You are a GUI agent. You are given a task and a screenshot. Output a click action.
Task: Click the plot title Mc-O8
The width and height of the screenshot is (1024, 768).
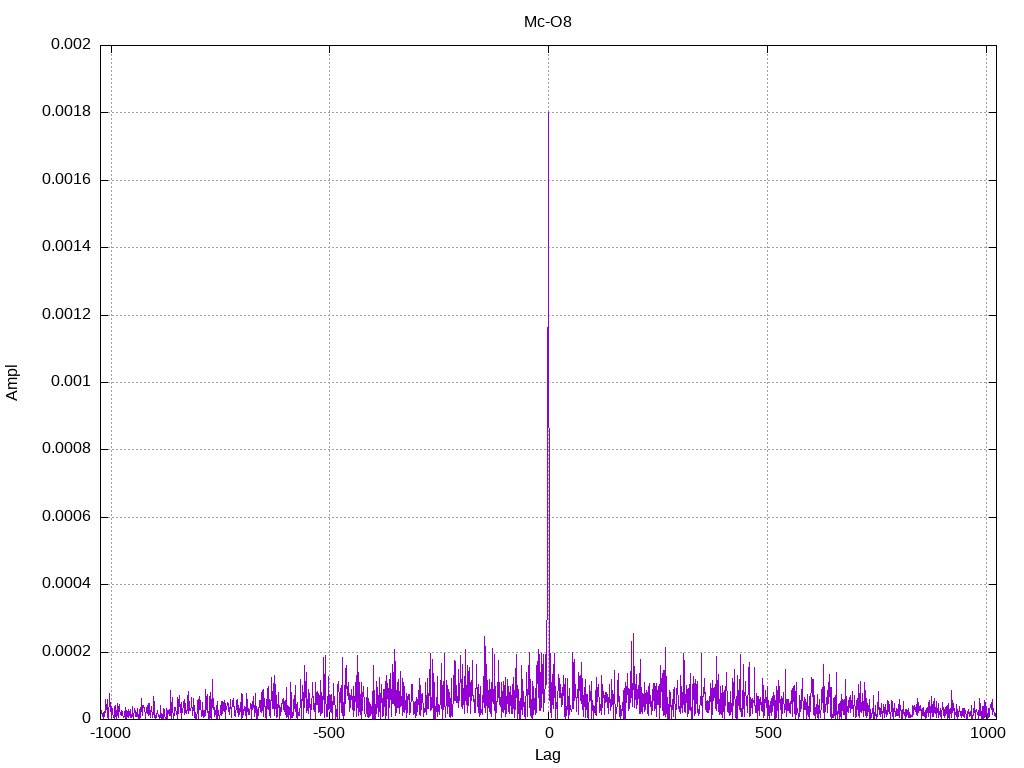point(548,21)
